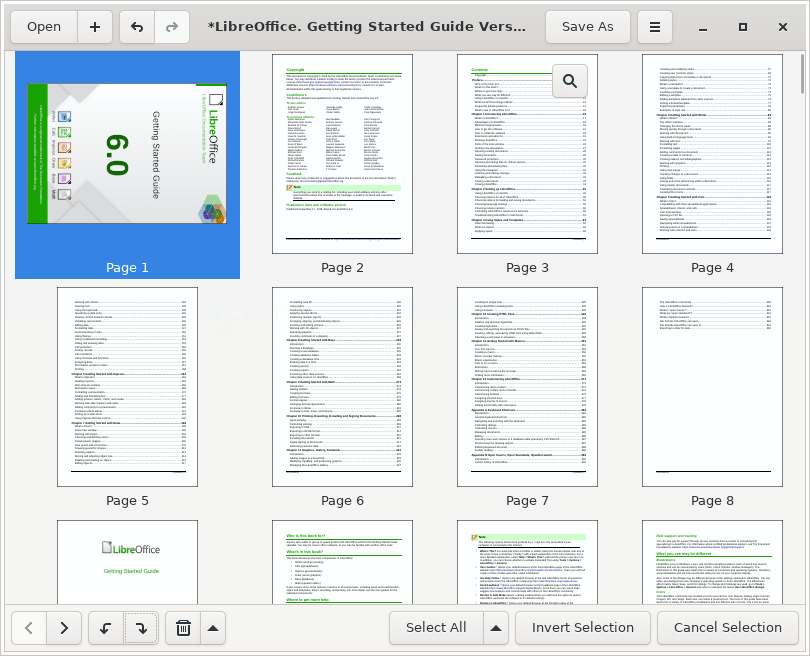Select the Page 1 cover thumbnail

click(x=127, y=154)
